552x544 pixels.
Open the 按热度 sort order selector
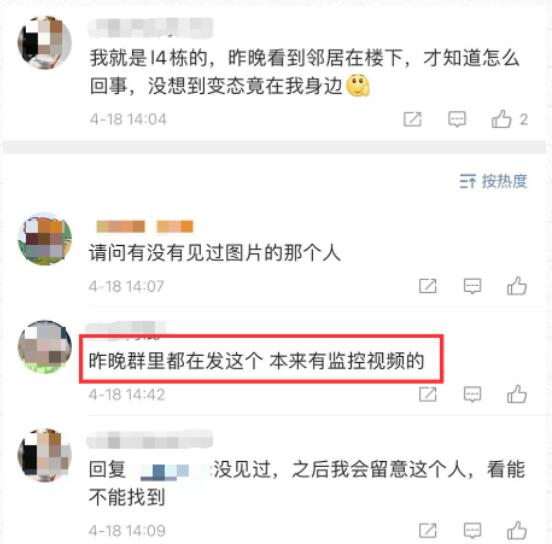coord(493,181)
